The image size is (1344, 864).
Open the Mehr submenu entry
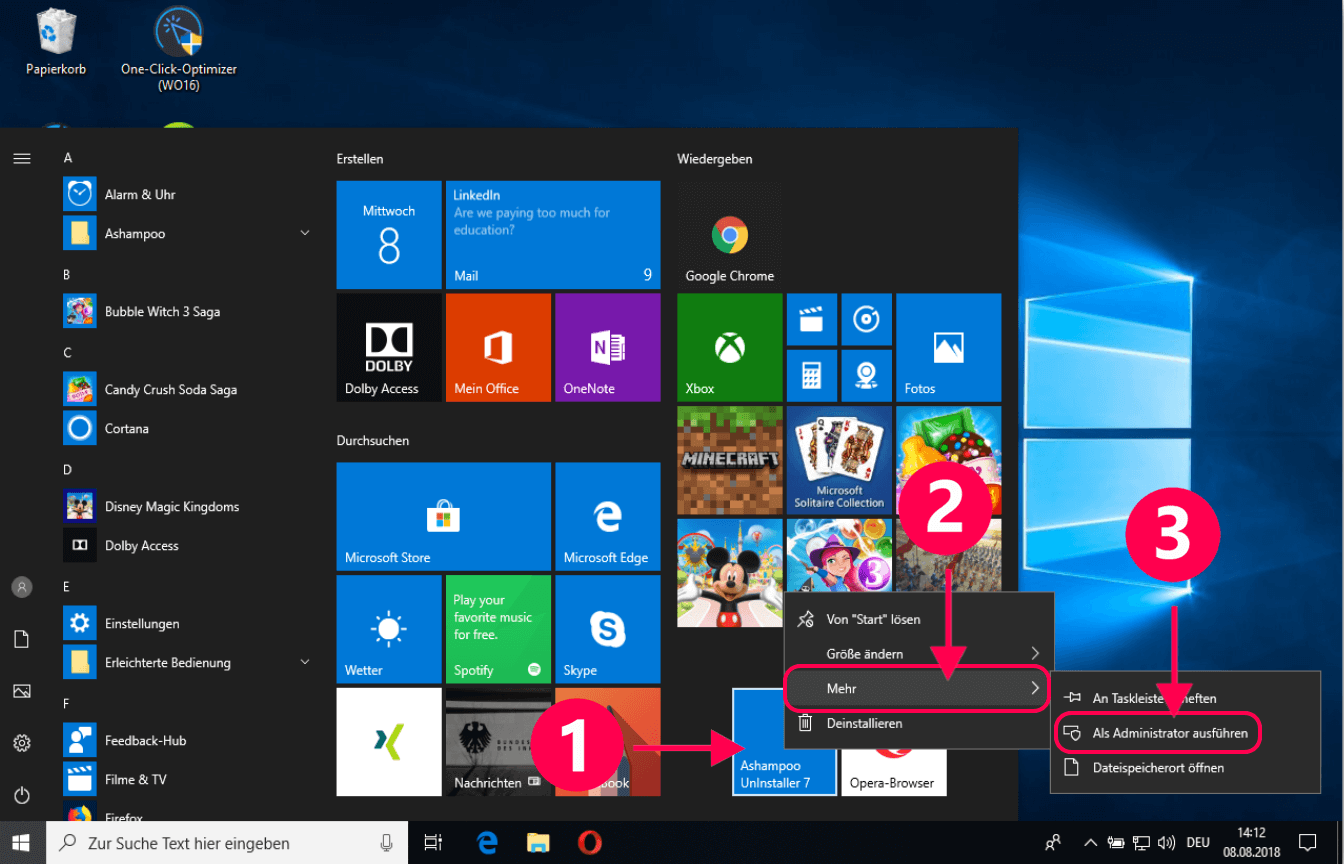(919, 688)
